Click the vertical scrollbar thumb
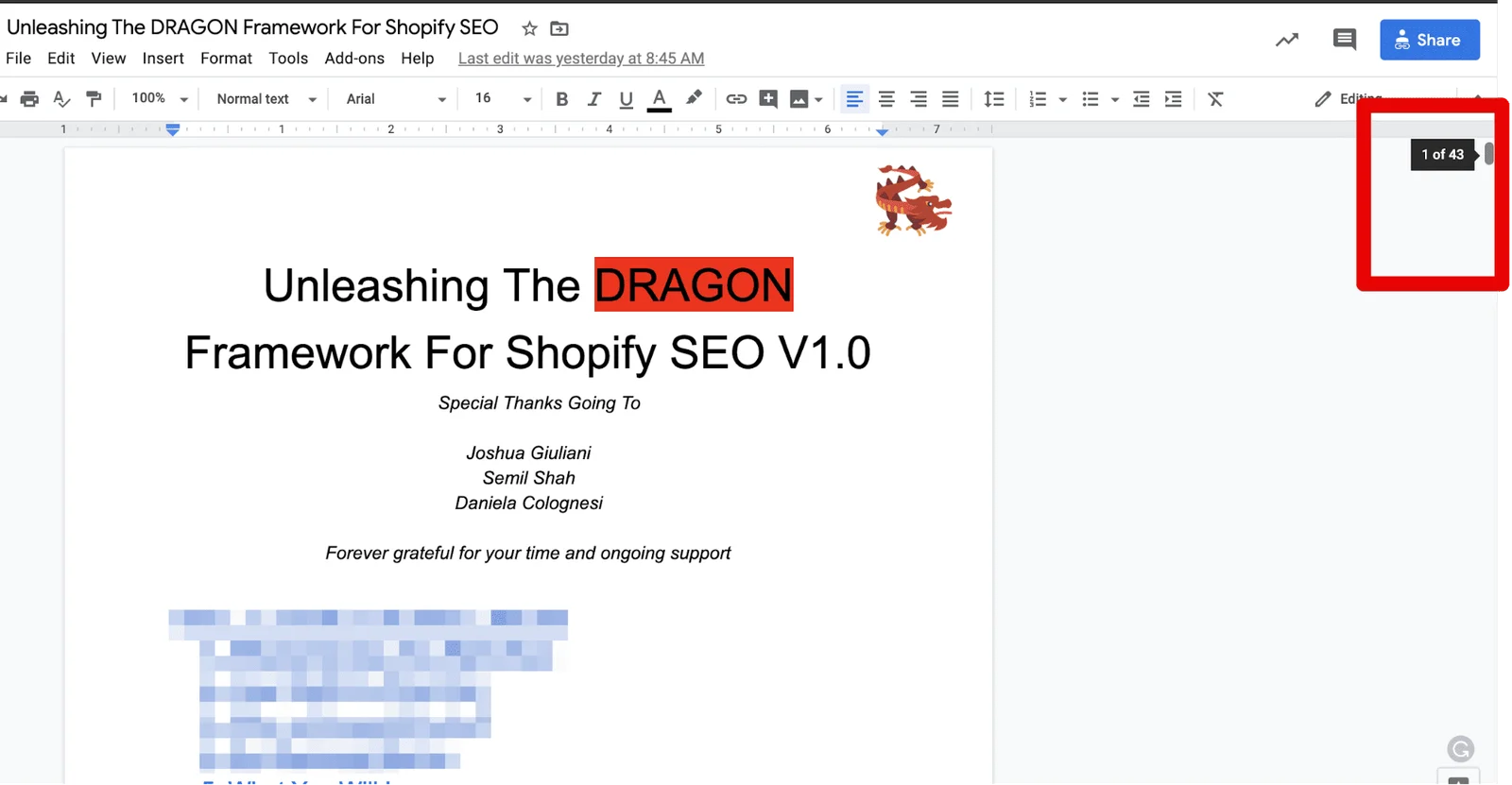The height and width of the screenshot is (785, 1512). tap(1489, 153)
